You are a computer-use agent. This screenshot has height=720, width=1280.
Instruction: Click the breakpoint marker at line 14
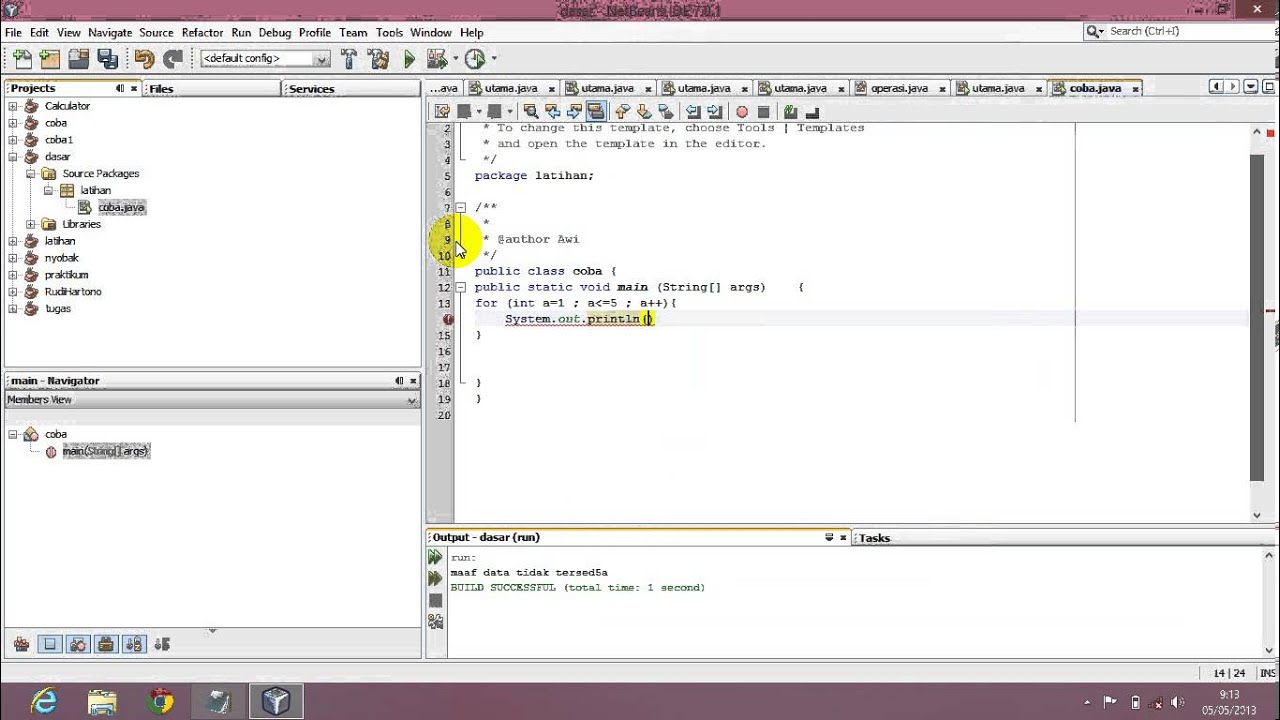click(448, 319)
